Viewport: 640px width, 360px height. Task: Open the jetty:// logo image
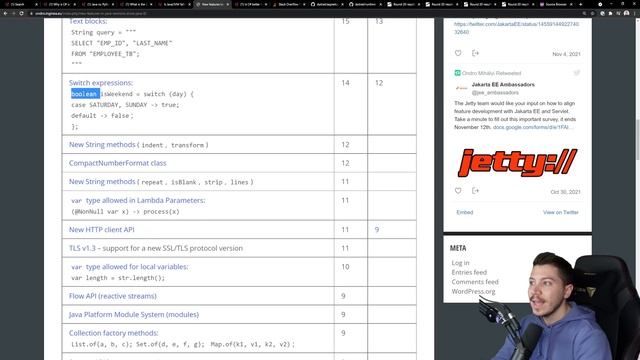pyautogui.click(x=518, y=162)
